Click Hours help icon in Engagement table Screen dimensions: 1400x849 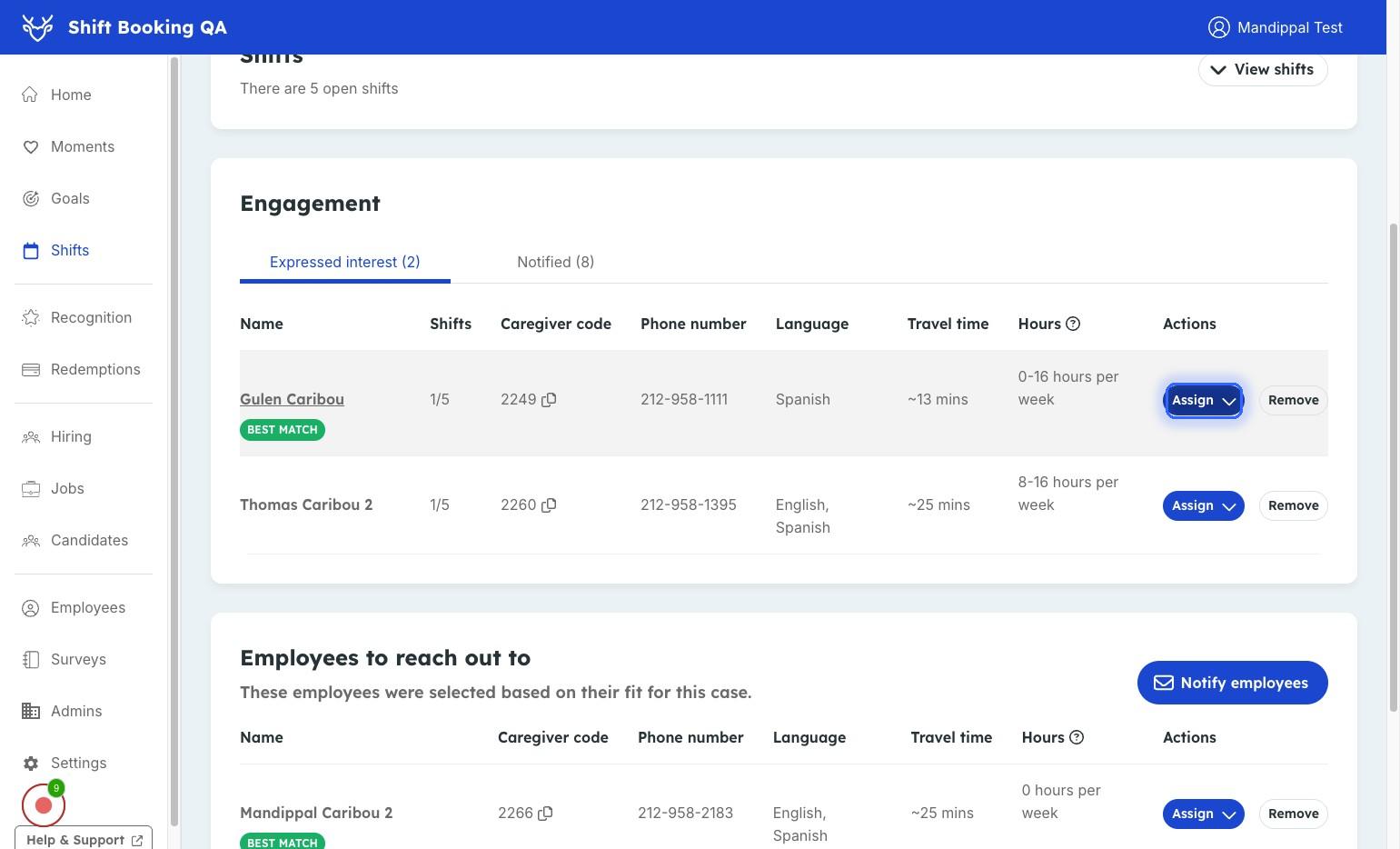click(x=1073, y=324)
